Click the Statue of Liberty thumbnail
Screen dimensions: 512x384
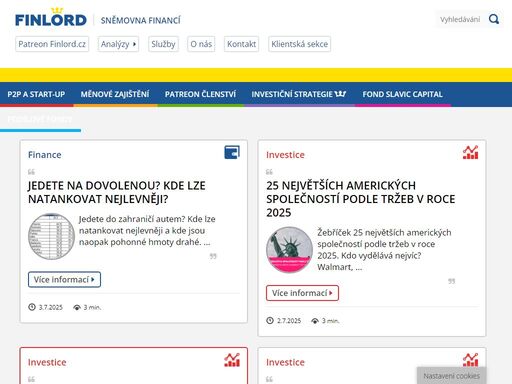(x=290, y=250)
